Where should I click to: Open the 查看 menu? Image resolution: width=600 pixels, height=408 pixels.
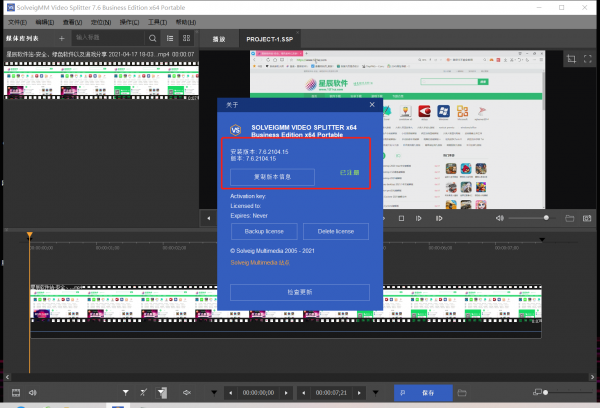[x=72, y=22]
